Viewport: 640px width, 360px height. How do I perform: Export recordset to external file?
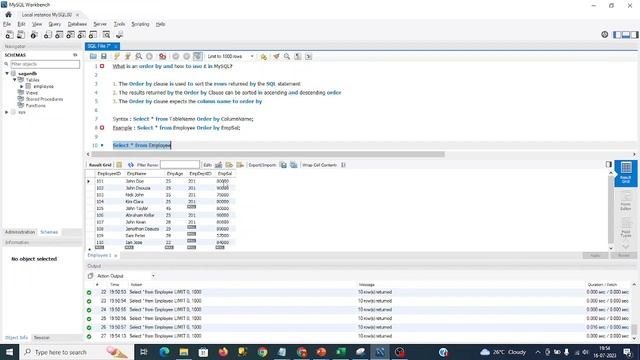click(283, 165)
